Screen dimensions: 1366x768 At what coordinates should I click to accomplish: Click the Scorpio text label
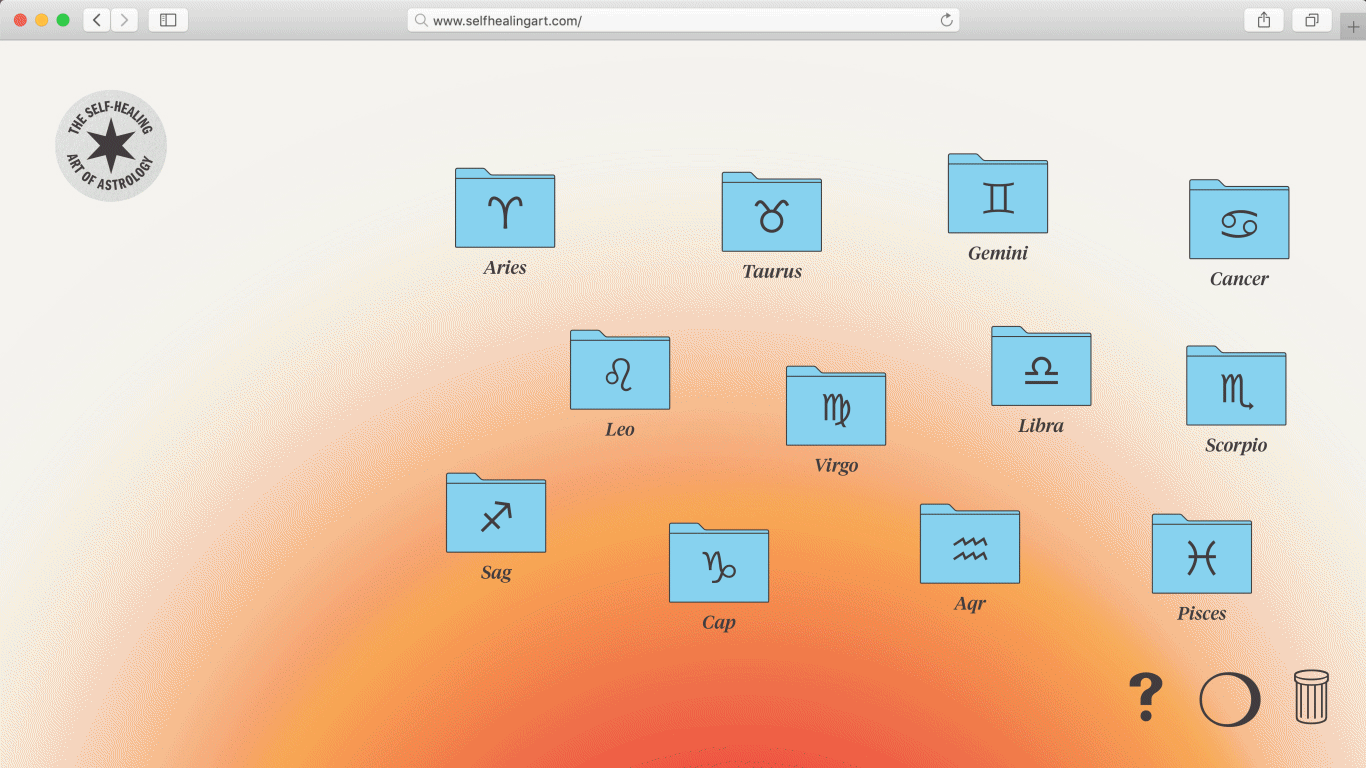click(x=1236, y=446)
